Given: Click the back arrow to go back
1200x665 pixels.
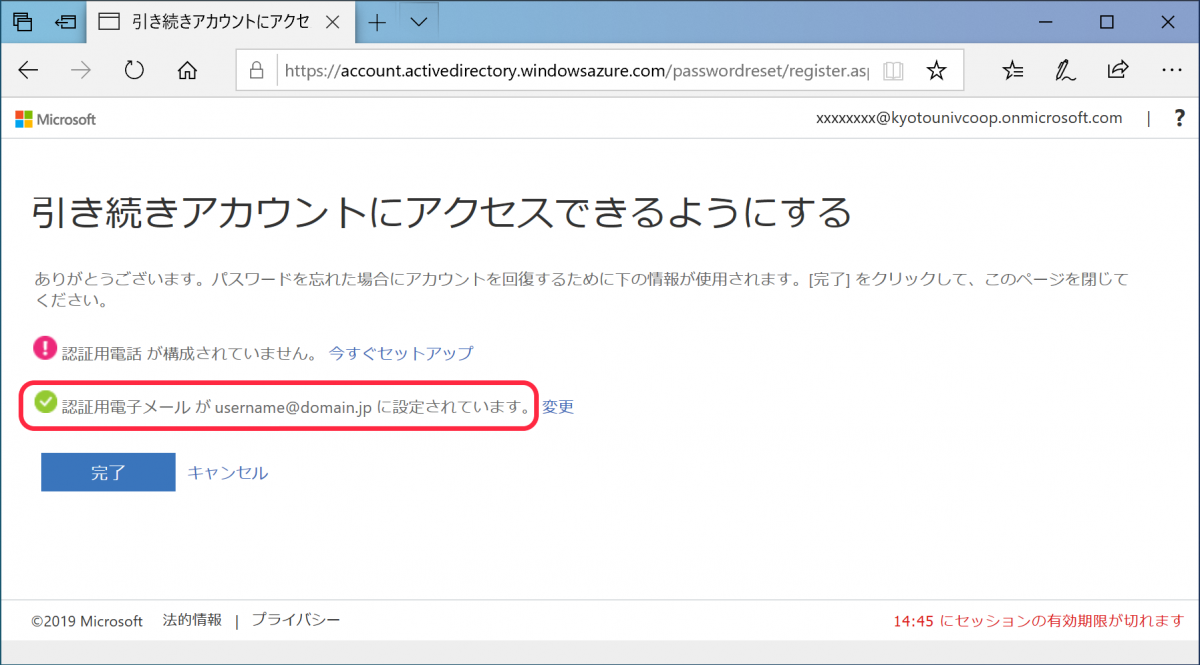Looking at the screenshot, I should click(x=28, y=70).
